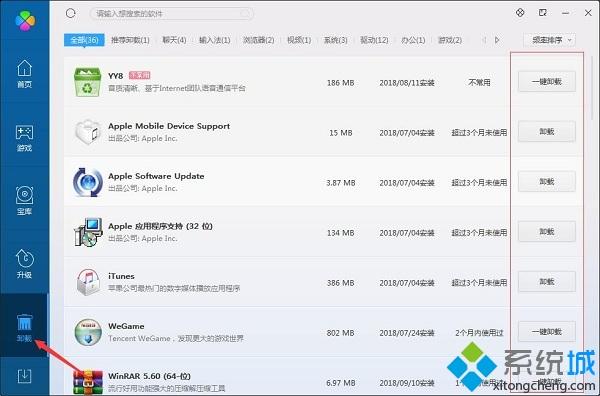Click 卸载 for iTunes

tap(547, 282)
